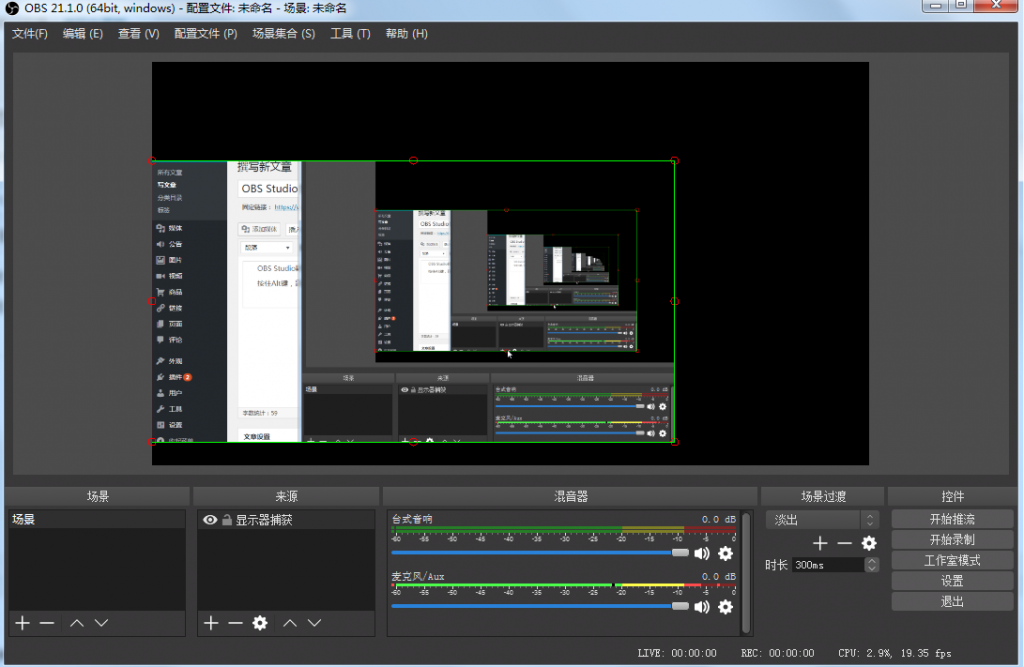Move the source up in the list
1024x667 pixels.
[290, 623]
